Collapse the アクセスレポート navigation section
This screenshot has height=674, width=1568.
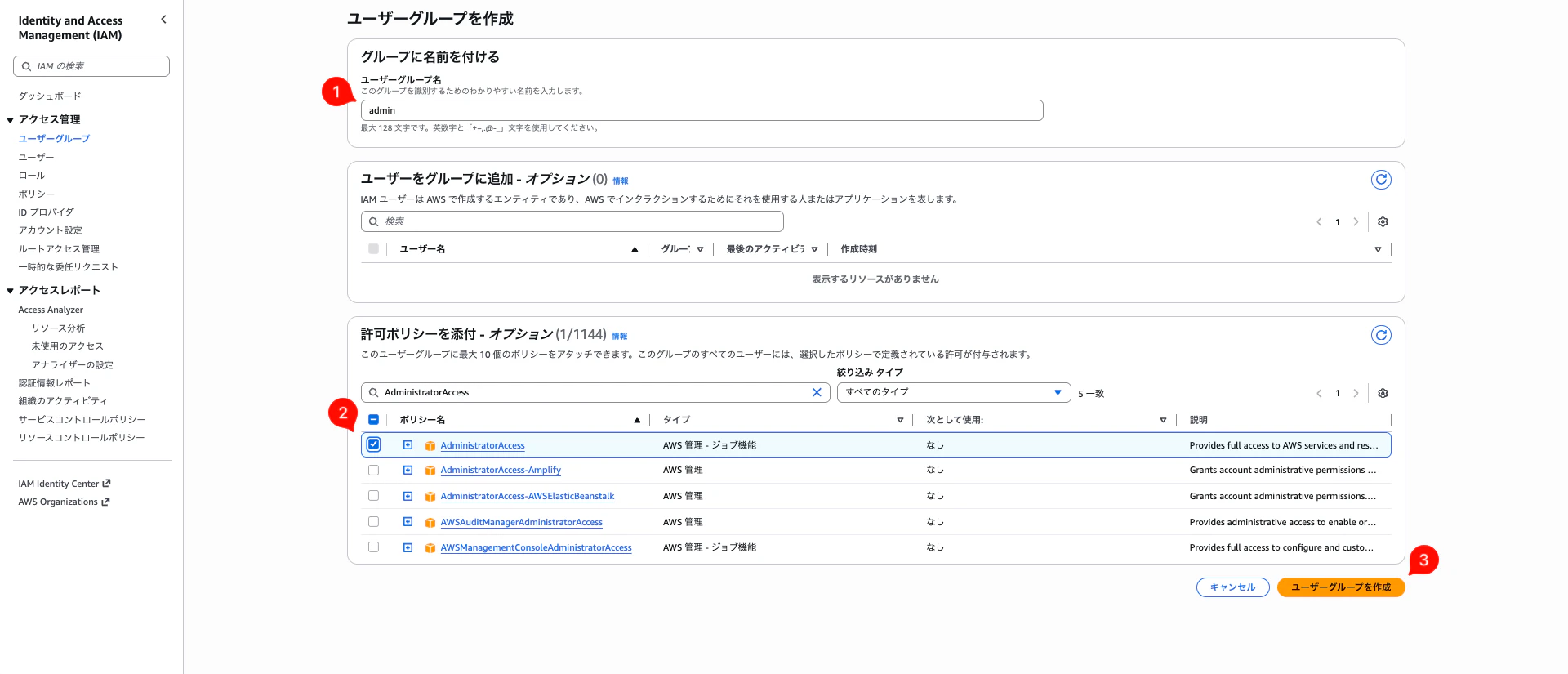tap(10, 291)
